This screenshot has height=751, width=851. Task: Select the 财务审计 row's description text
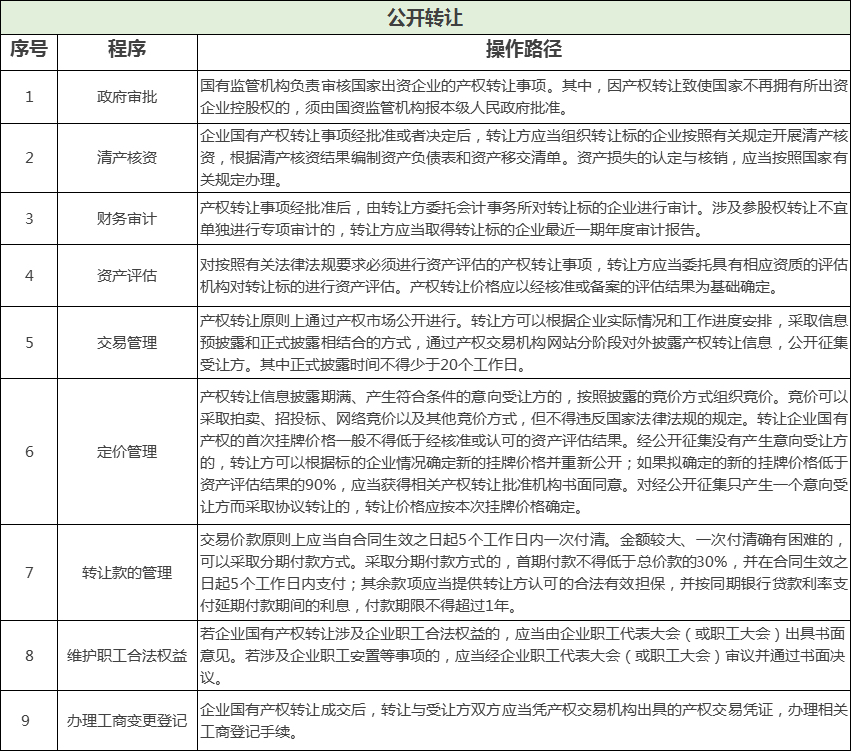pyautogui.click(x=523, y=218)
